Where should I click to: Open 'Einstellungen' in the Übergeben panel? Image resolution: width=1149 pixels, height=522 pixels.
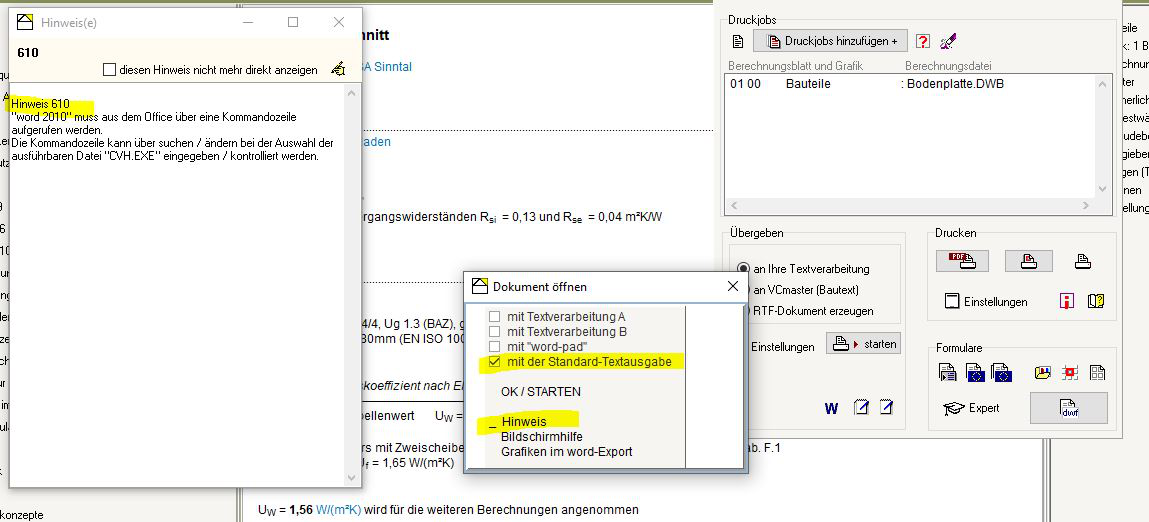(x=783, y=347)
